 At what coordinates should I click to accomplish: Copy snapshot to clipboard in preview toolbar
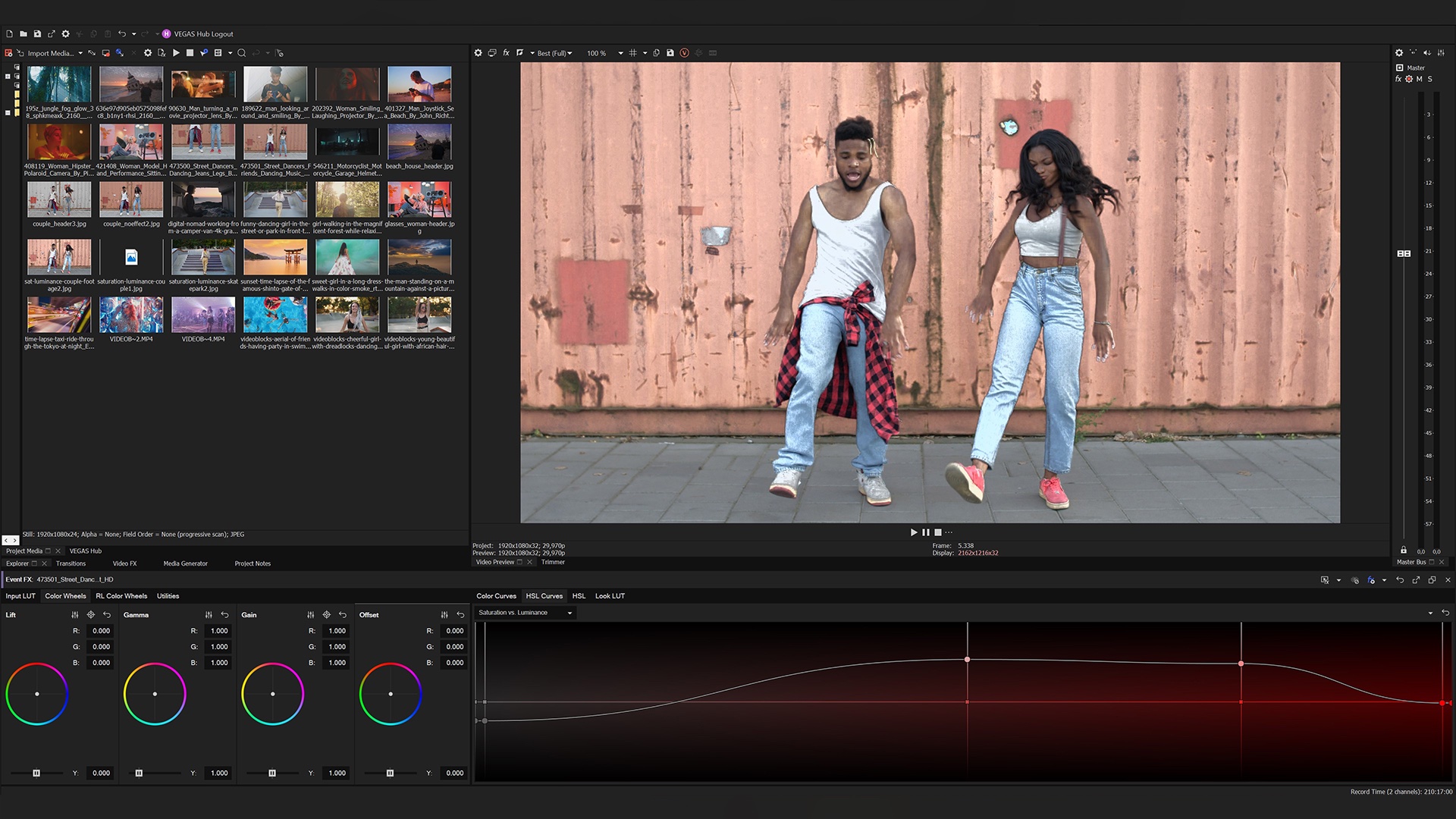click(x=657, y=53)
